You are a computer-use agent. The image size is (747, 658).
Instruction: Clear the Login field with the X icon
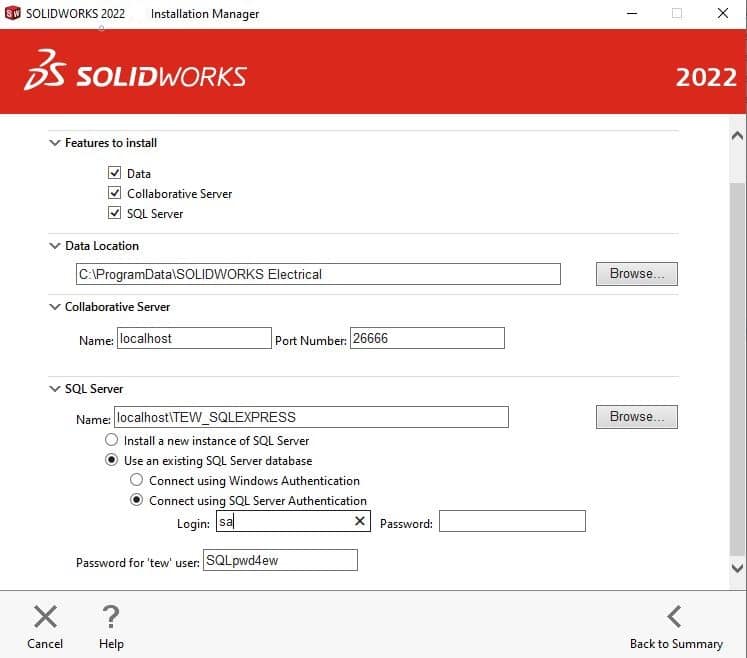click(360, 521)
